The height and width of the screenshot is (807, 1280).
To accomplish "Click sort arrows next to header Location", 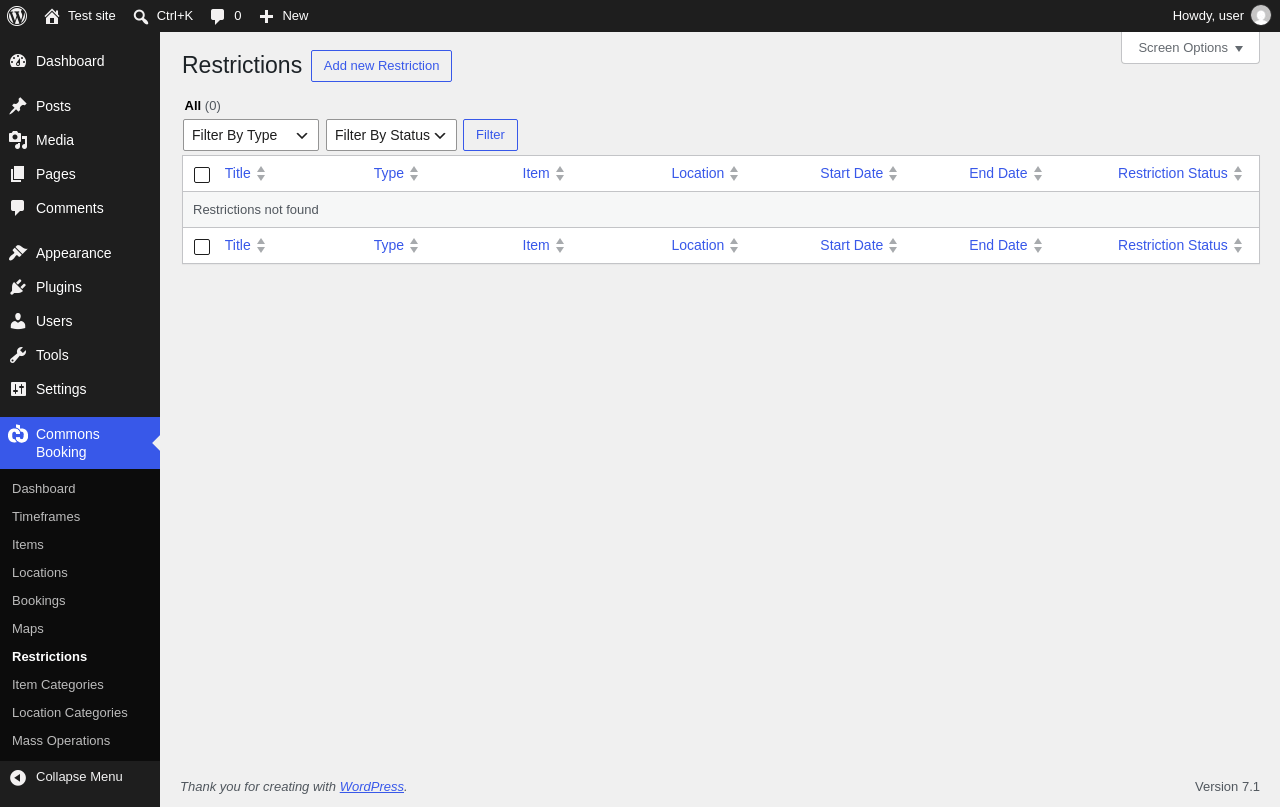I will pyautogui.click(x=734, y=173).
